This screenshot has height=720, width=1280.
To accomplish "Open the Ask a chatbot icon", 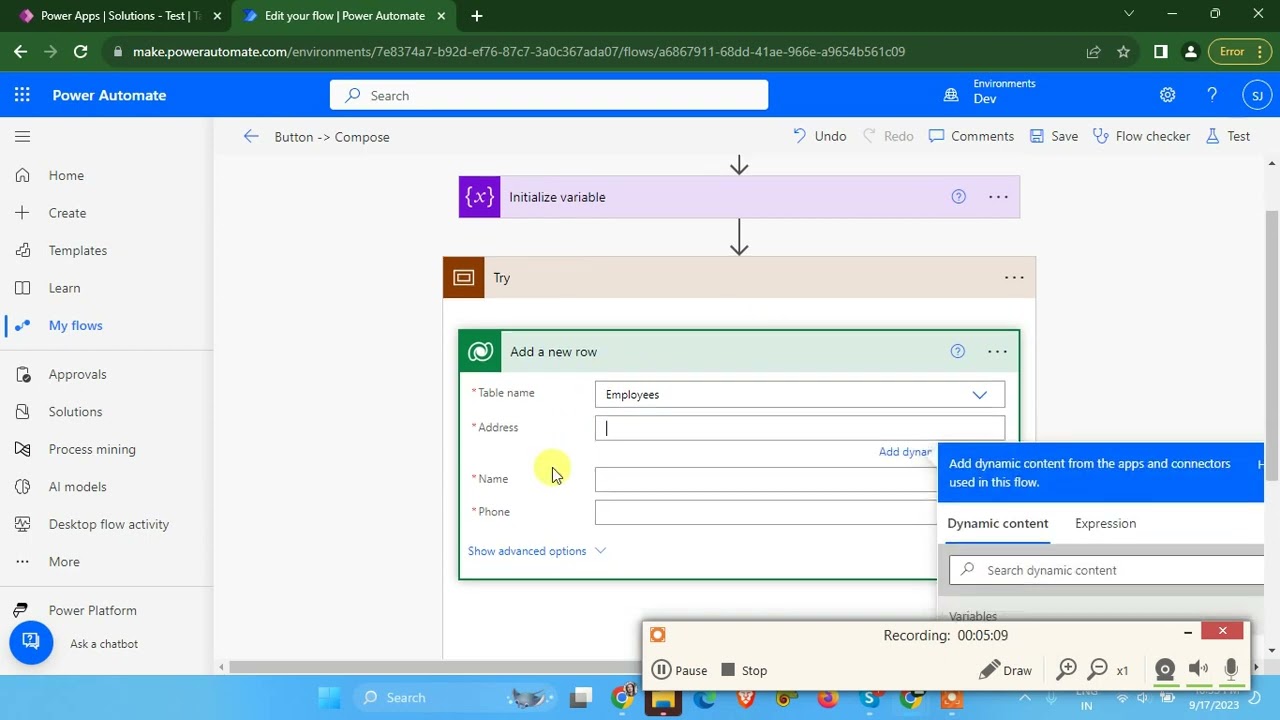I will (x=31, y=642).
